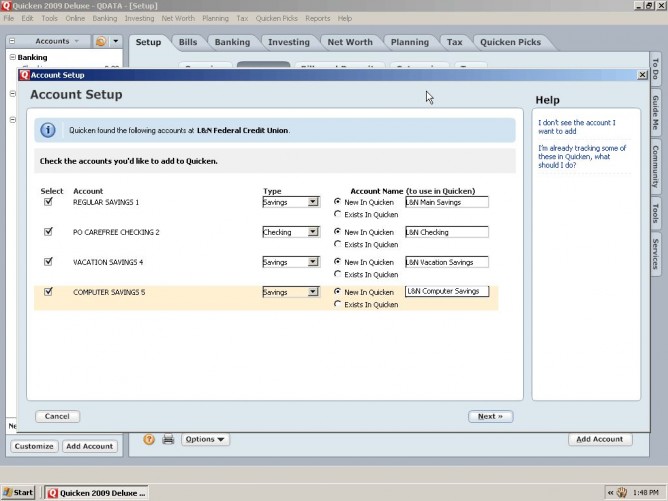Image resolution: width=668 pixels, height=501 pixels.
Task: Expand the Options dropdown menu
Action: point(206,439)
